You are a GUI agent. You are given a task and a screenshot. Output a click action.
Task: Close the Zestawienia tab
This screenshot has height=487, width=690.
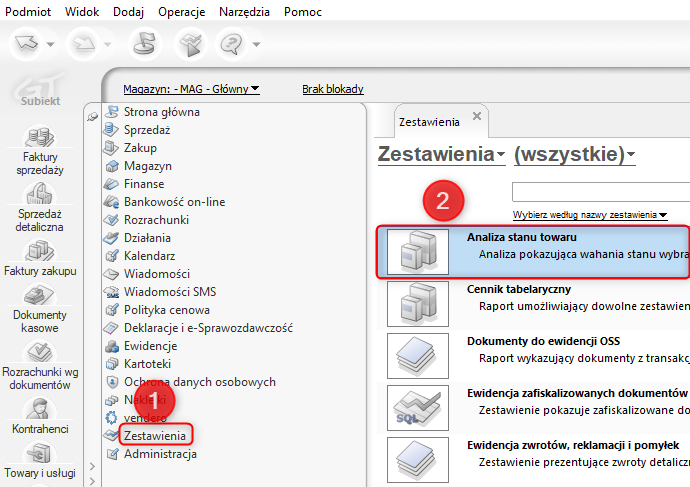click(477, 116)
